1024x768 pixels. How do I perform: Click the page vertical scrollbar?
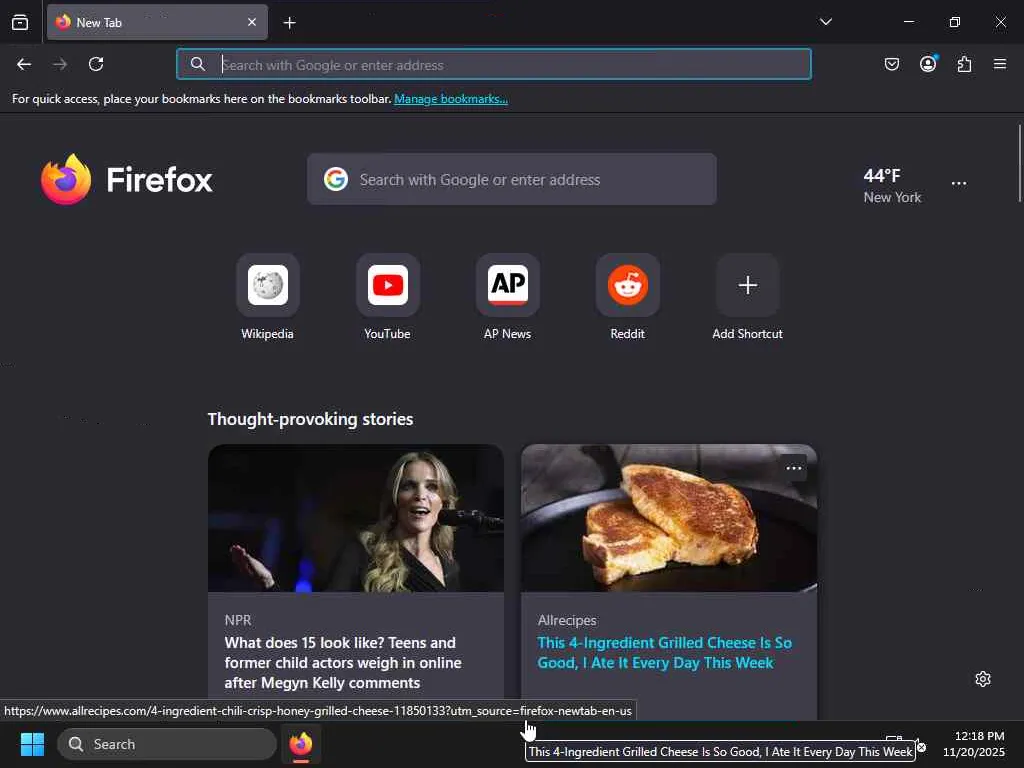[x=1019, y=163]
